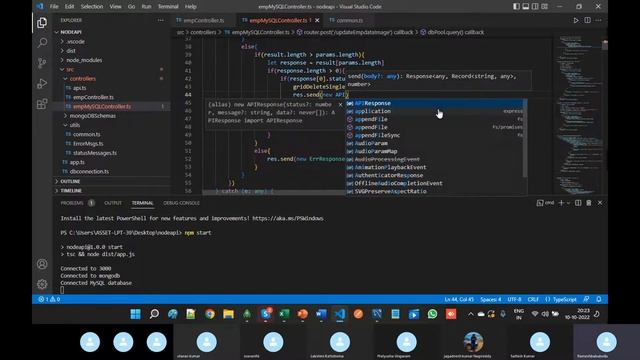Open the Manage gear icon
The width and height of the screenshot is (640, 360).
42,284
